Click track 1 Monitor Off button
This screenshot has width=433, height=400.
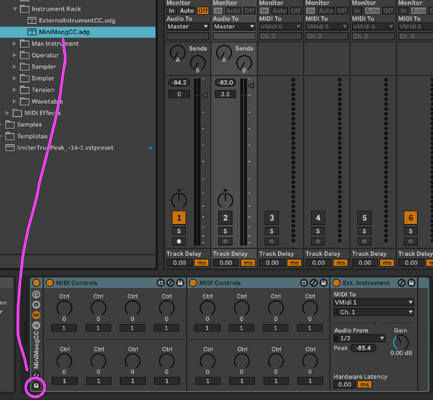coord(203,11)
